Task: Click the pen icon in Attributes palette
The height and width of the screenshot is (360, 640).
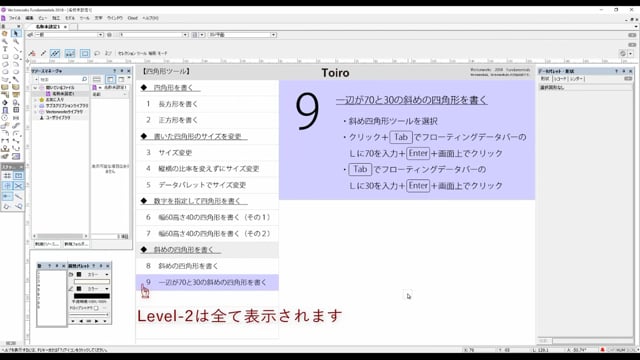Action: coord(71,289)
